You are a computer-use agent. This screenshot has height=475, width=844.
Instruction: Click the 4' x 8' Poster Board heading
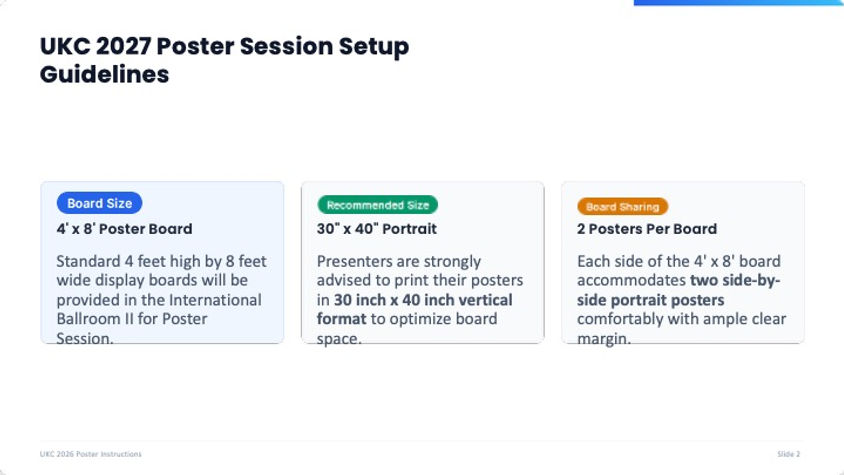coord(124,229)
